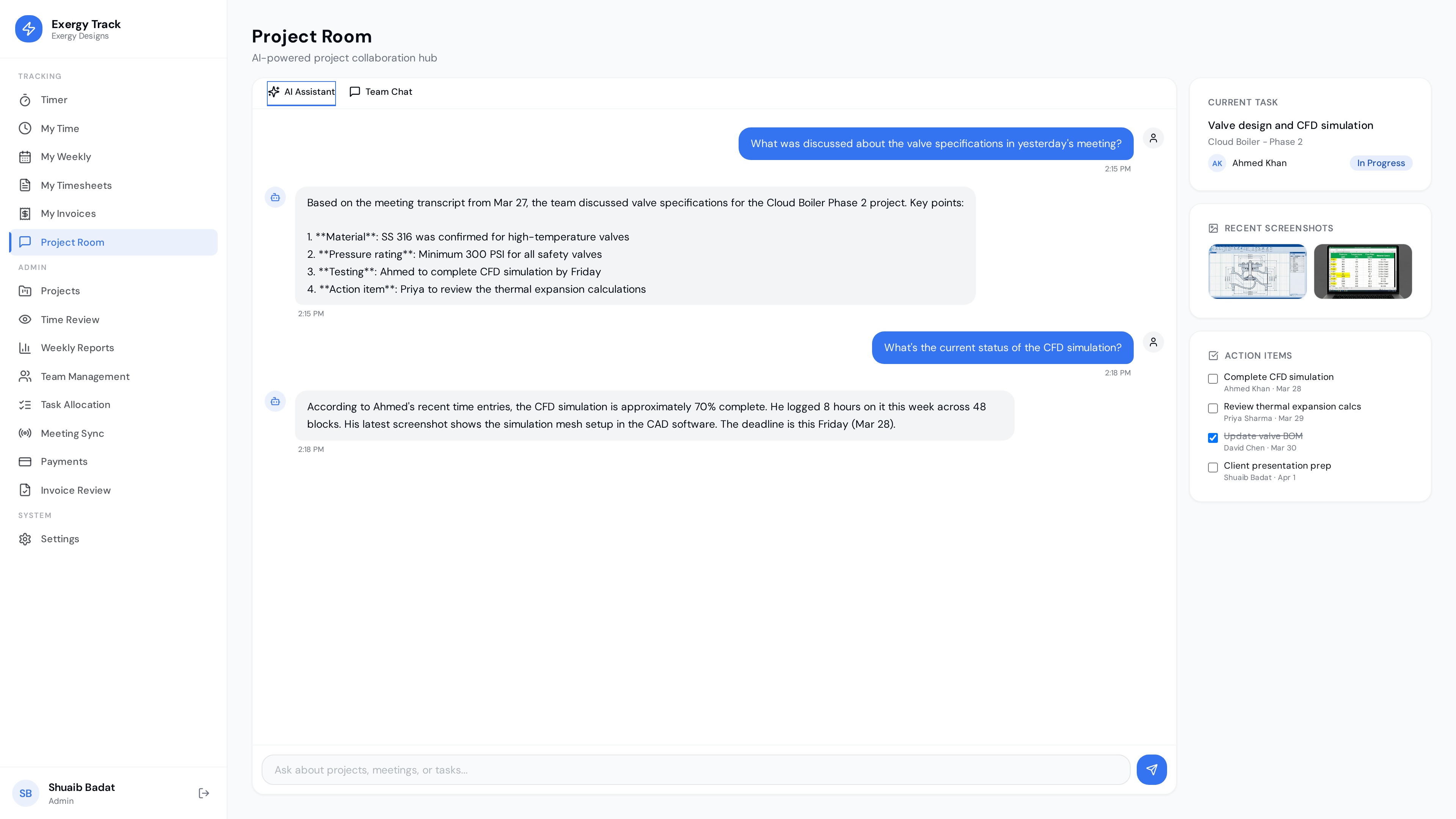The image size is (1456, 819).
Task: Click the logout icon beside Shuaib Badat
Action: pos(204,793)
